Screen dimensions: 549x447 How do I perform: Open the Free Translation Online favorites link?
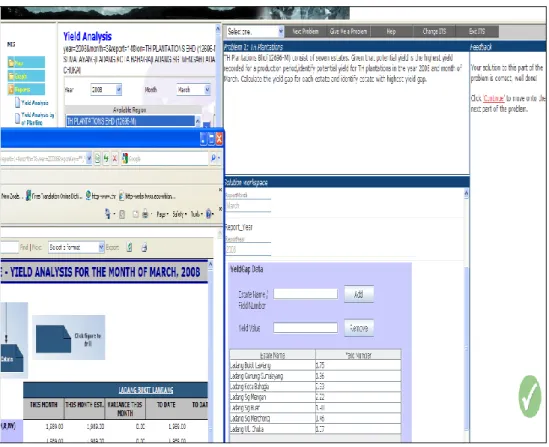[54, 196]
